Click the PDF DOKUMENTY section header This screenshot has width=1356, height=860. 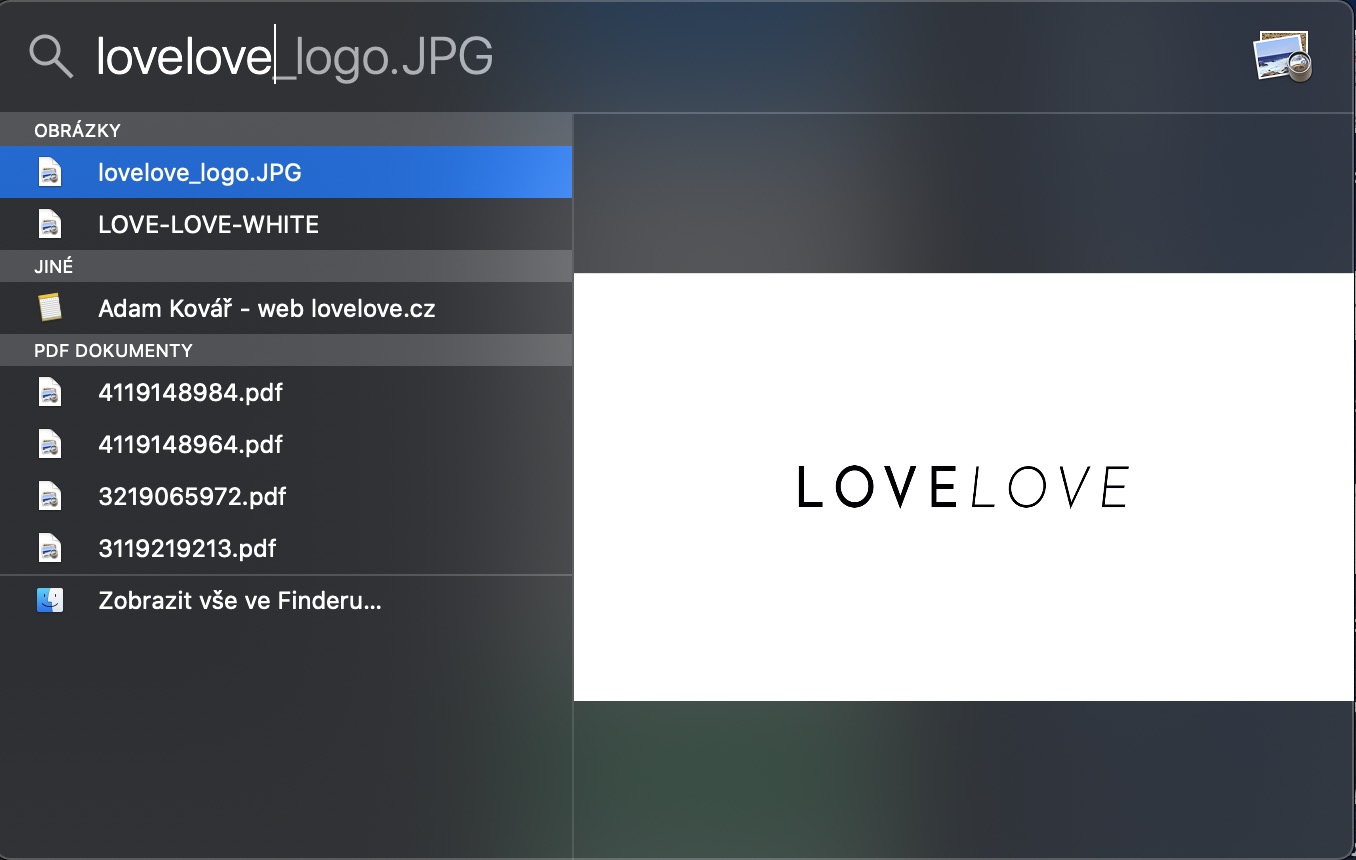pyautogui.click(x=286, y=350)
